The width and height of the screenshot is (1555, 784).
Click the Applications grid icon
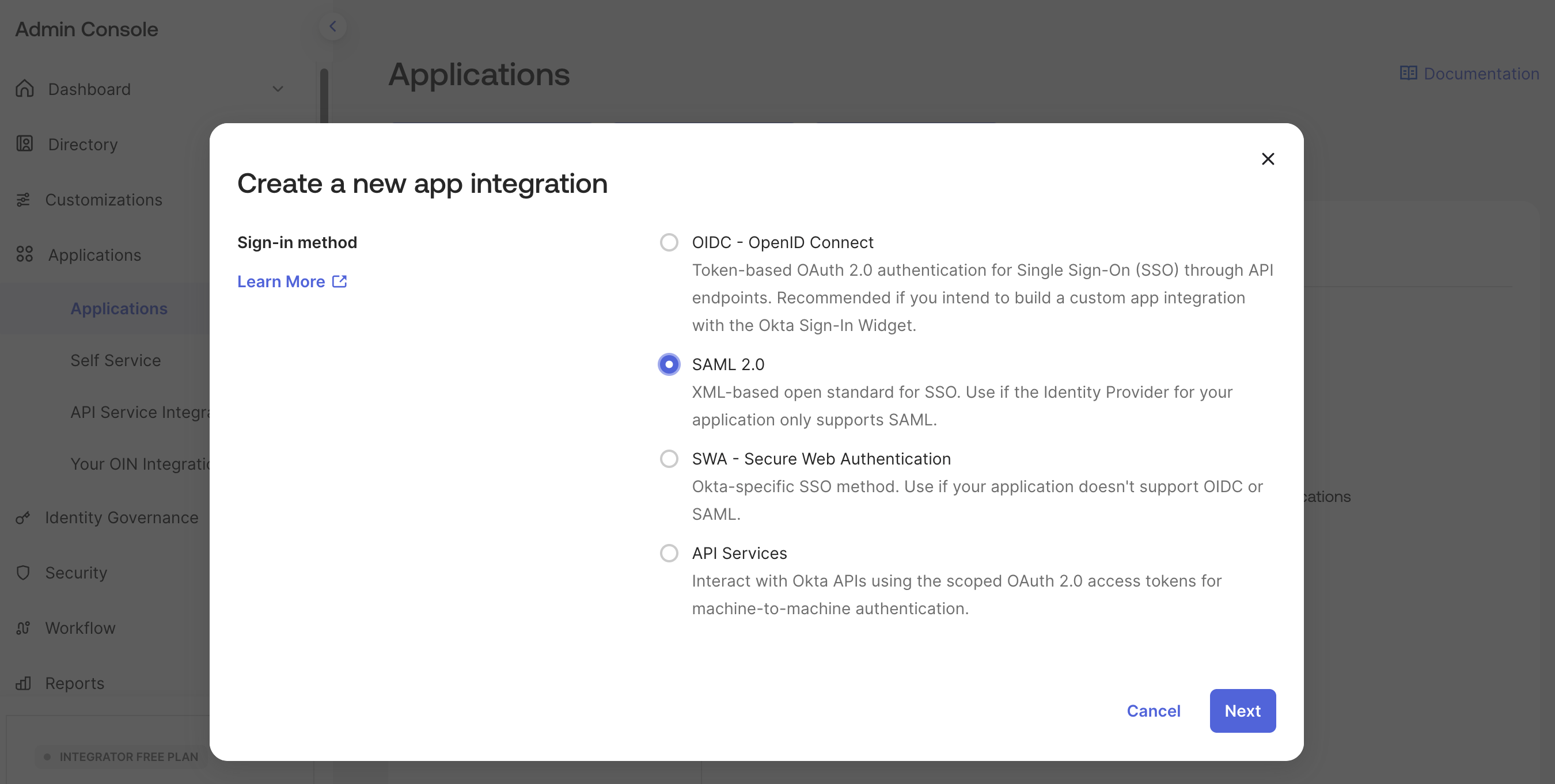(24, 254)
